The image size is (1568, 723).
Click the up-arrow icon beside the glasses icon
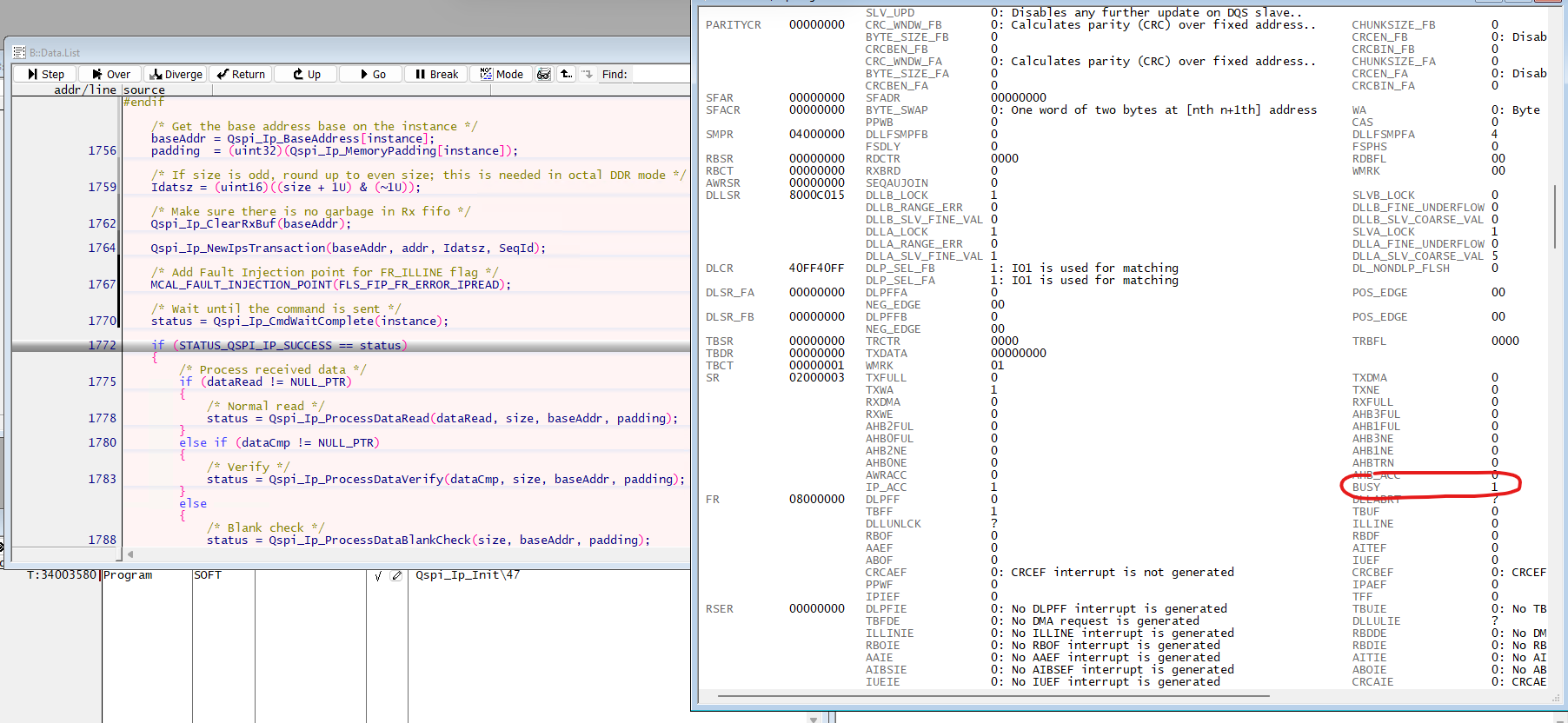pos(566,74)
